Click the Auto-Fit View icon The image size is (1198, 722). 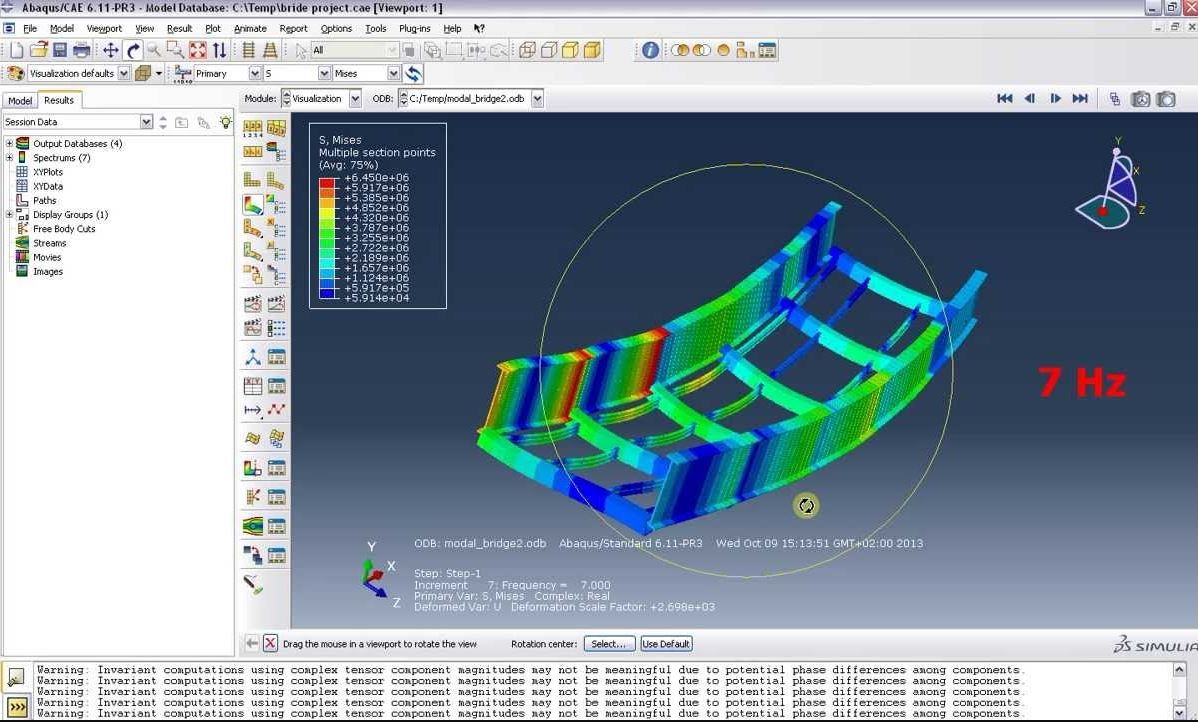point(198,49)
